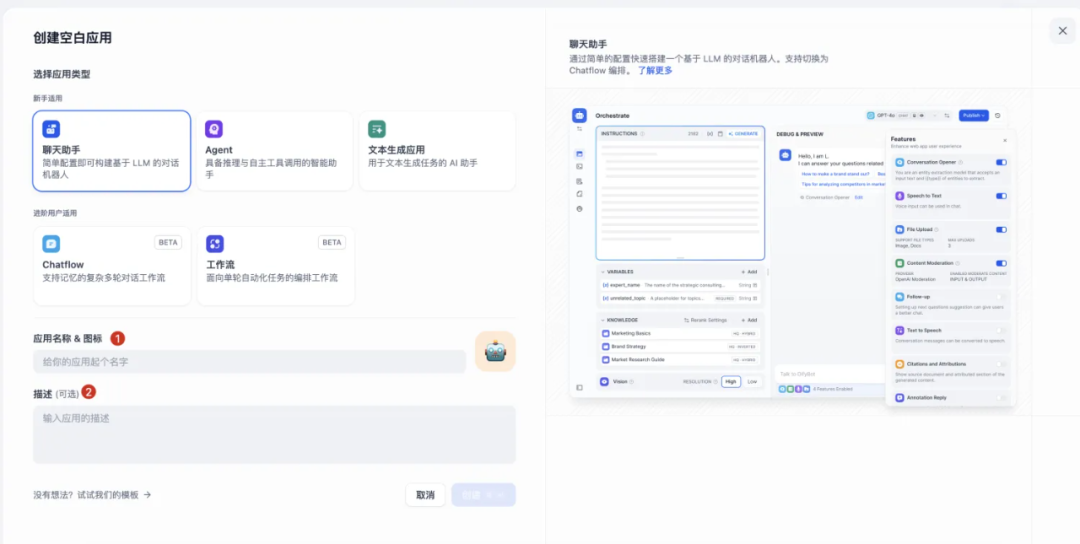Viewport: 1080px width, 544px height.
Task: Toggle the Speech to Text switch
Action: pyautogui.click(x=1001, y=196)
